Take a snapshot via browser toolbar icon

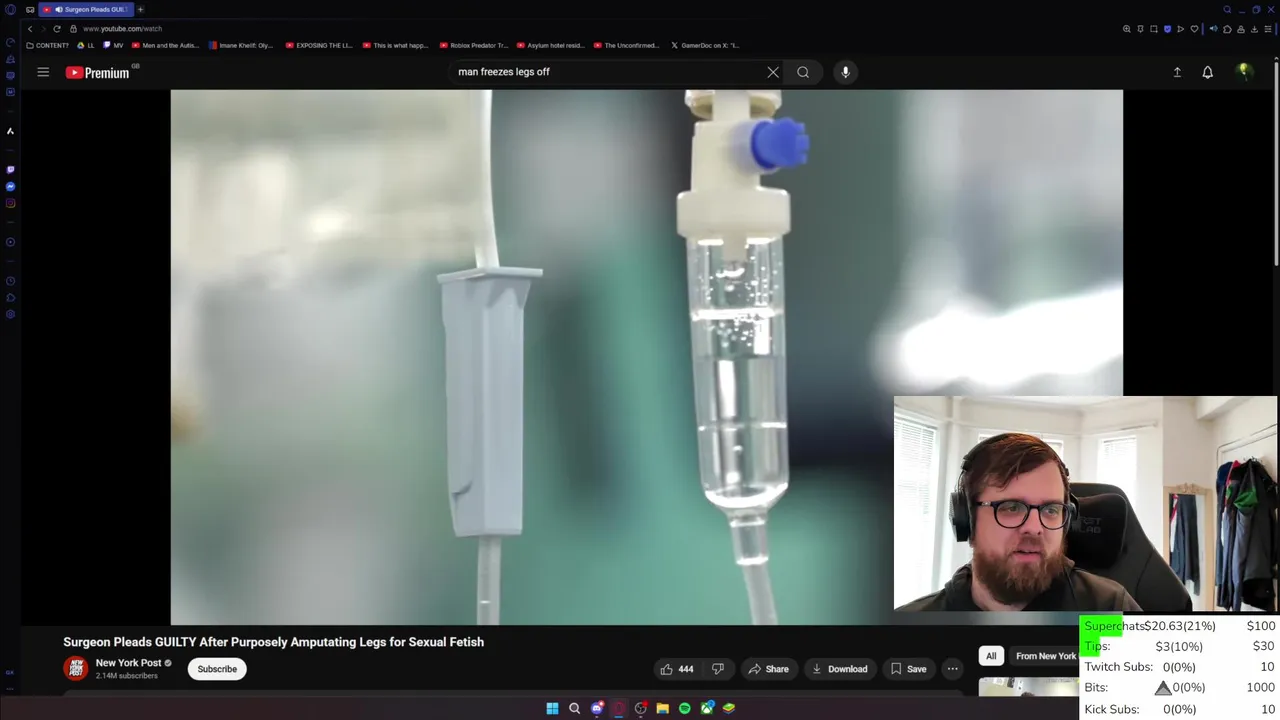[1154, 29]
